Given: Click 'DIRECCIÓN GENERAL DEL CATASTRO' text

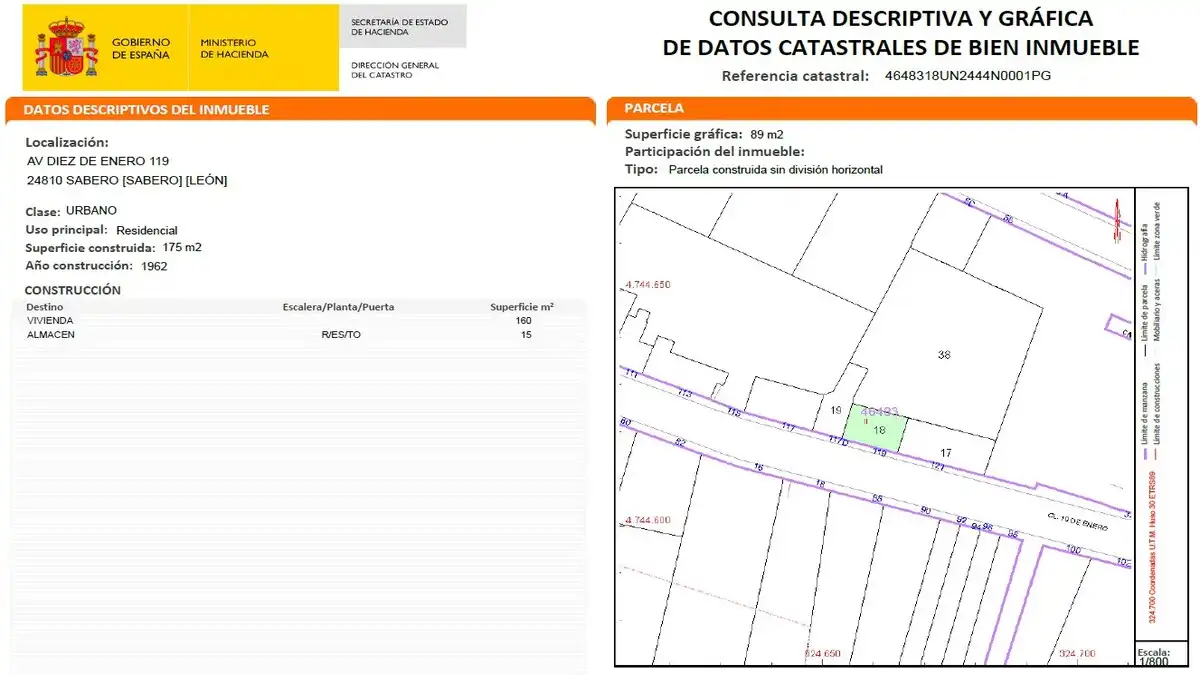Looking at the screenshot, I should (394, 70).
